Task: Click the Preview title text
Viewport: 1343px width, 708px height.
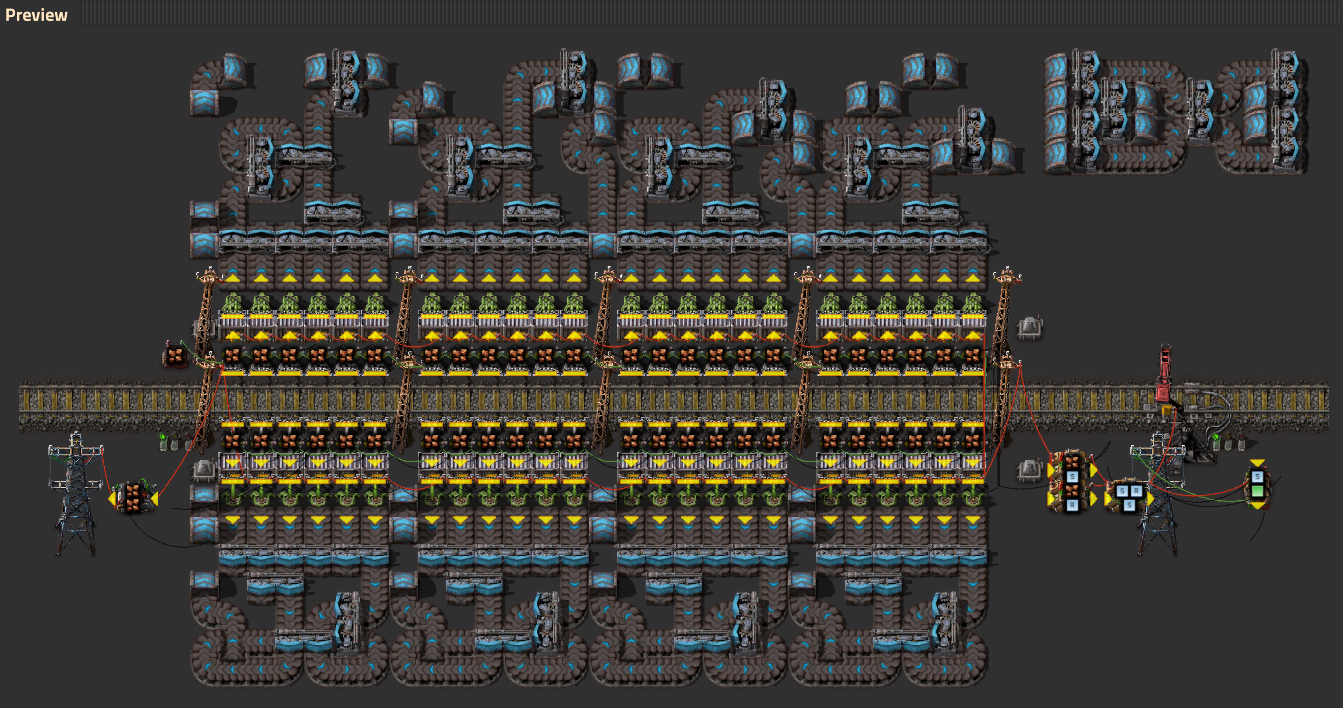Action: point(36,14)
